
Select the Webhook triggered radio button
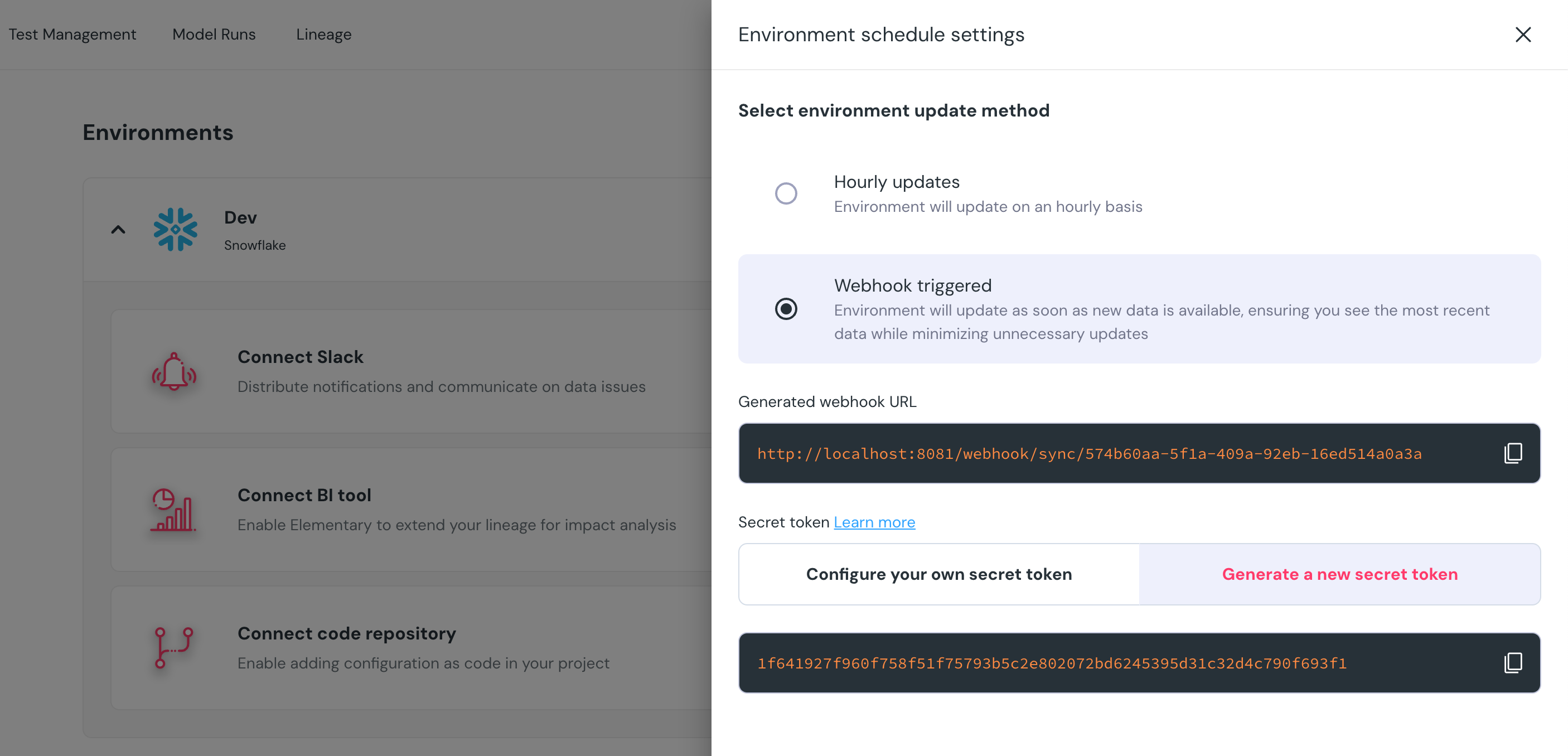(x=785, y=309)
